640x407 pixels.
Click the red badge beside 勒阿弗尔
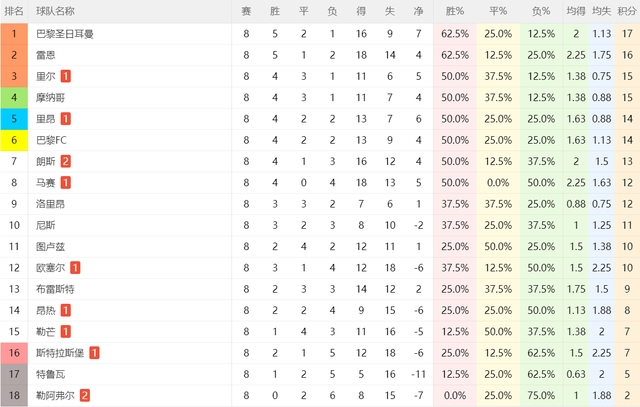click(84, 395)
